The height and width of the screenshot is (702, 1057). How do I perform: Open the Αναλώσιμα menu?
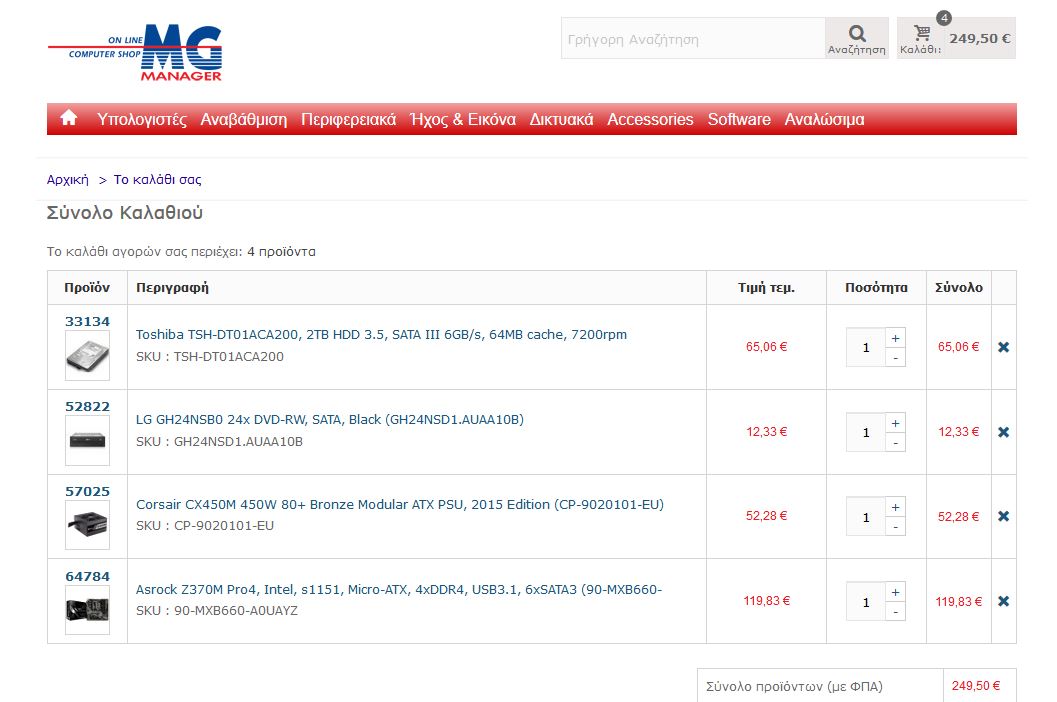824,119
